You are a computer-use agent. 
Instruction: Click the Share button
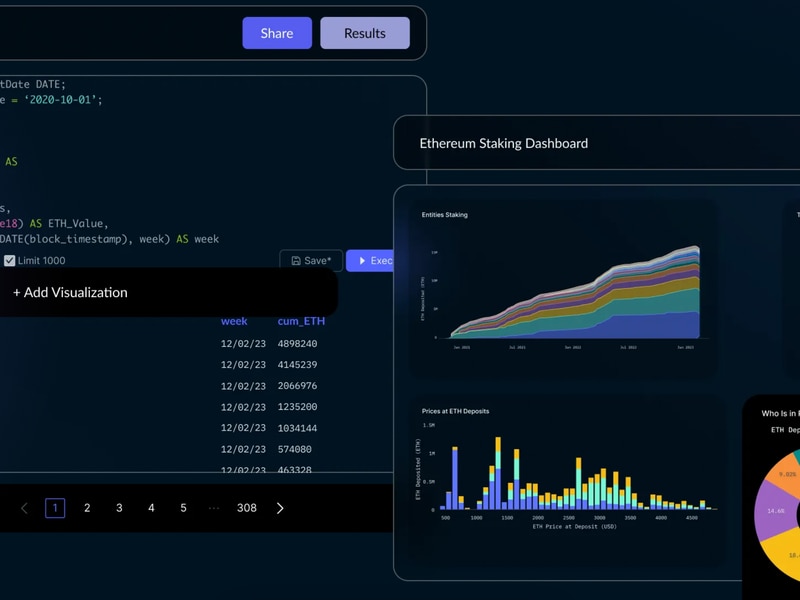(277, 33)
